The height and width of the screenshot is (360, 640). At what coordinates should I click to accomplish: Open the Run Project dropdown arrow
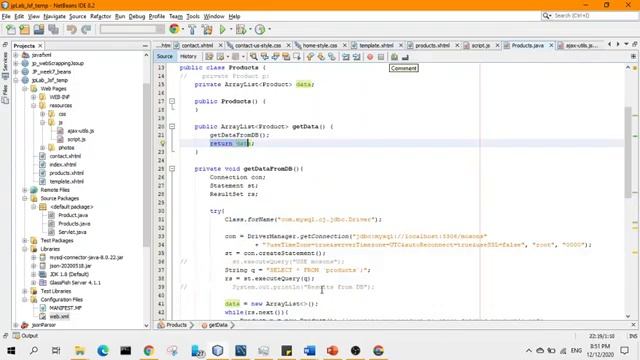pyautogui.click(x=231, y=29)
